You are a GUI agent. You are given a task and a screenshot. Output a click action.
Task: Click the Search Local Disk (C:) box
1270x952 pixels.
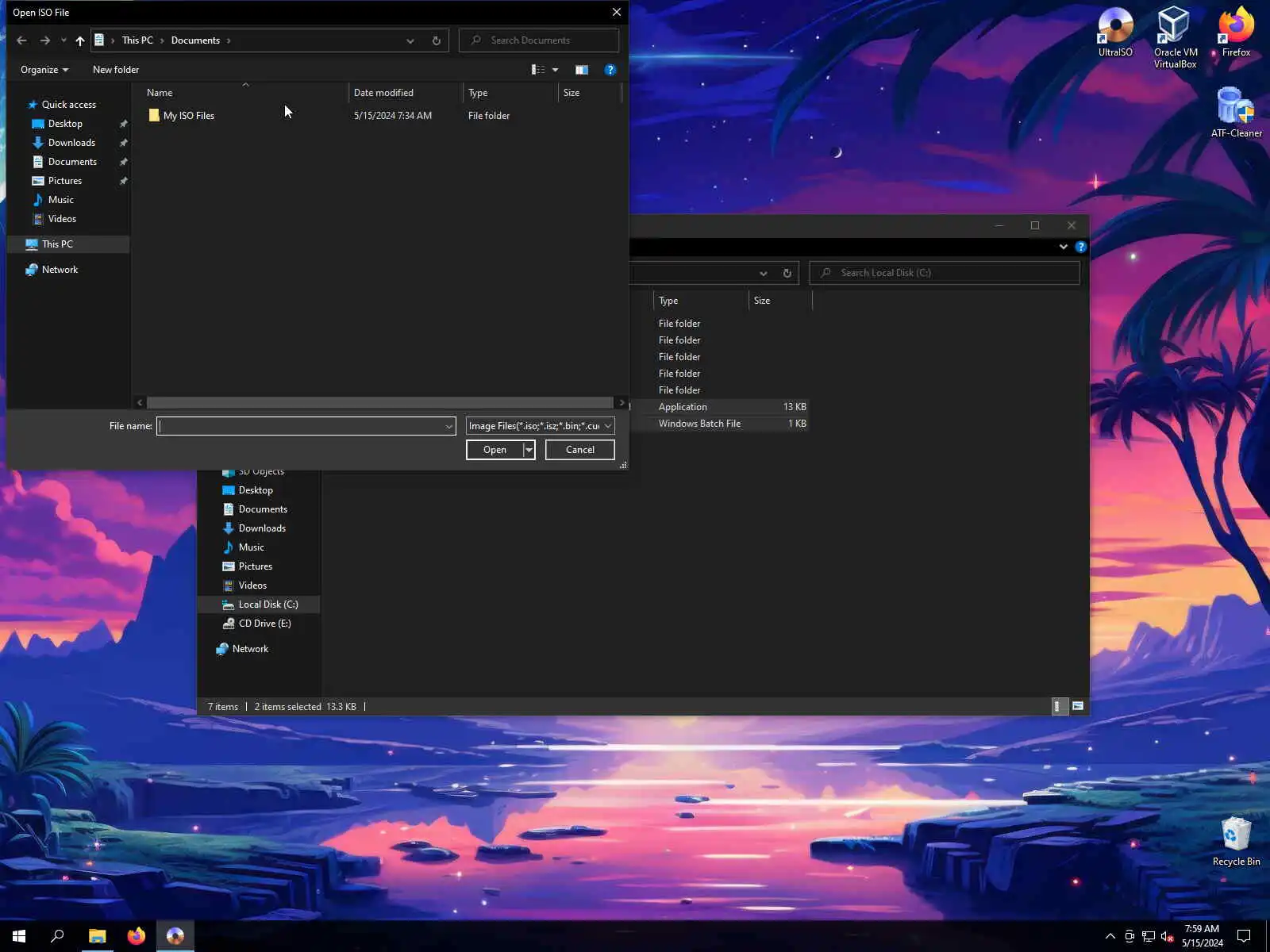point(945,273)
